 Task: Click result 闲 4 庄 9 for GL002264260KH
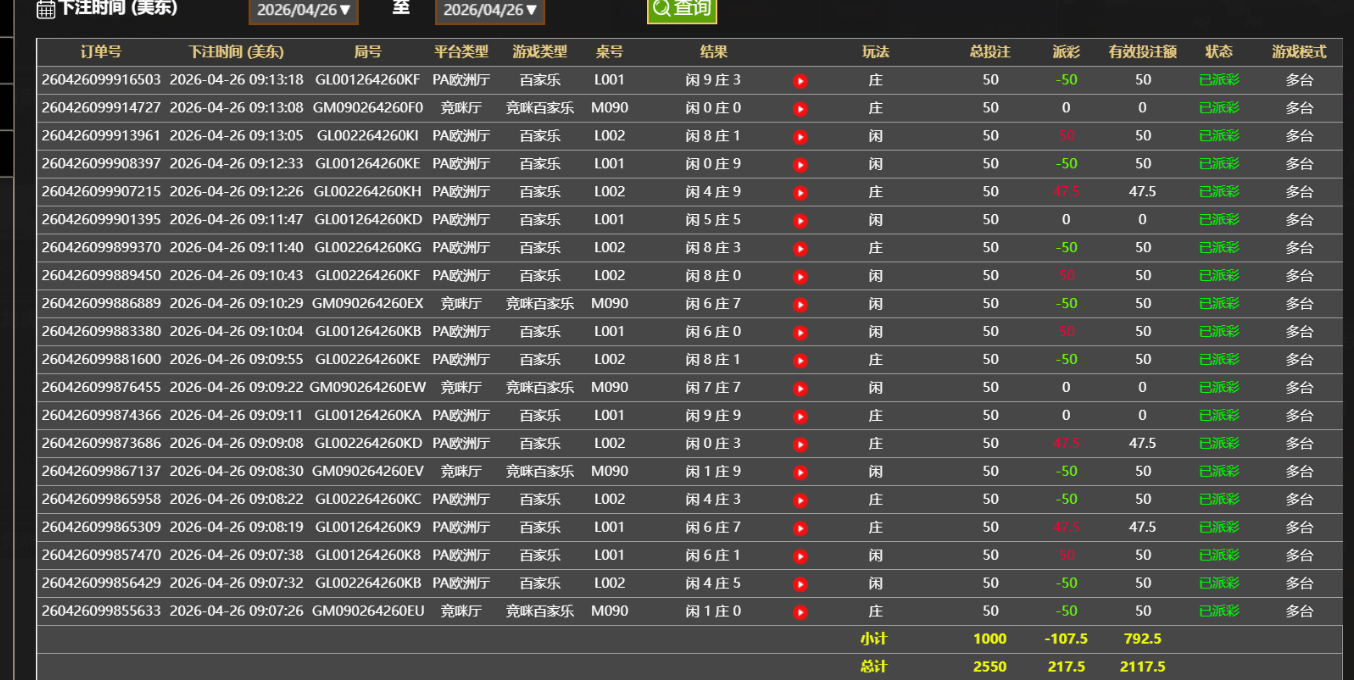pos(714,192)
